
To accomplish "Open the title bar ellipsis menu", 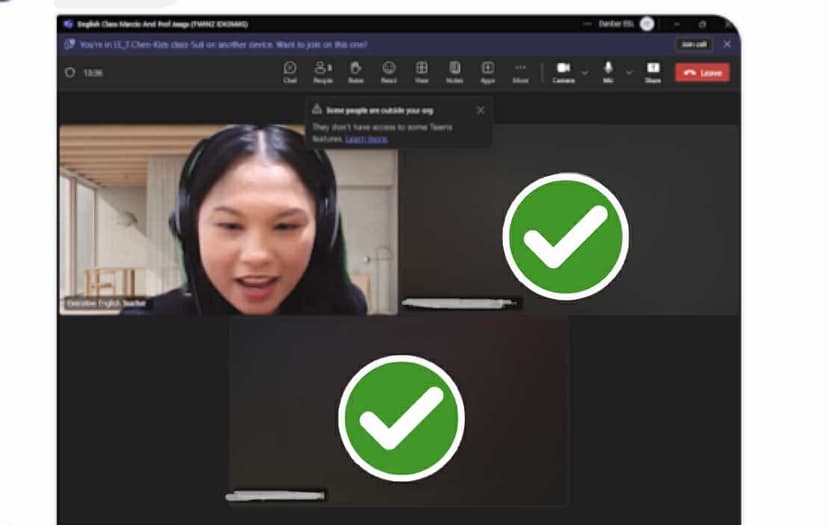I will [x=586, y=23].
